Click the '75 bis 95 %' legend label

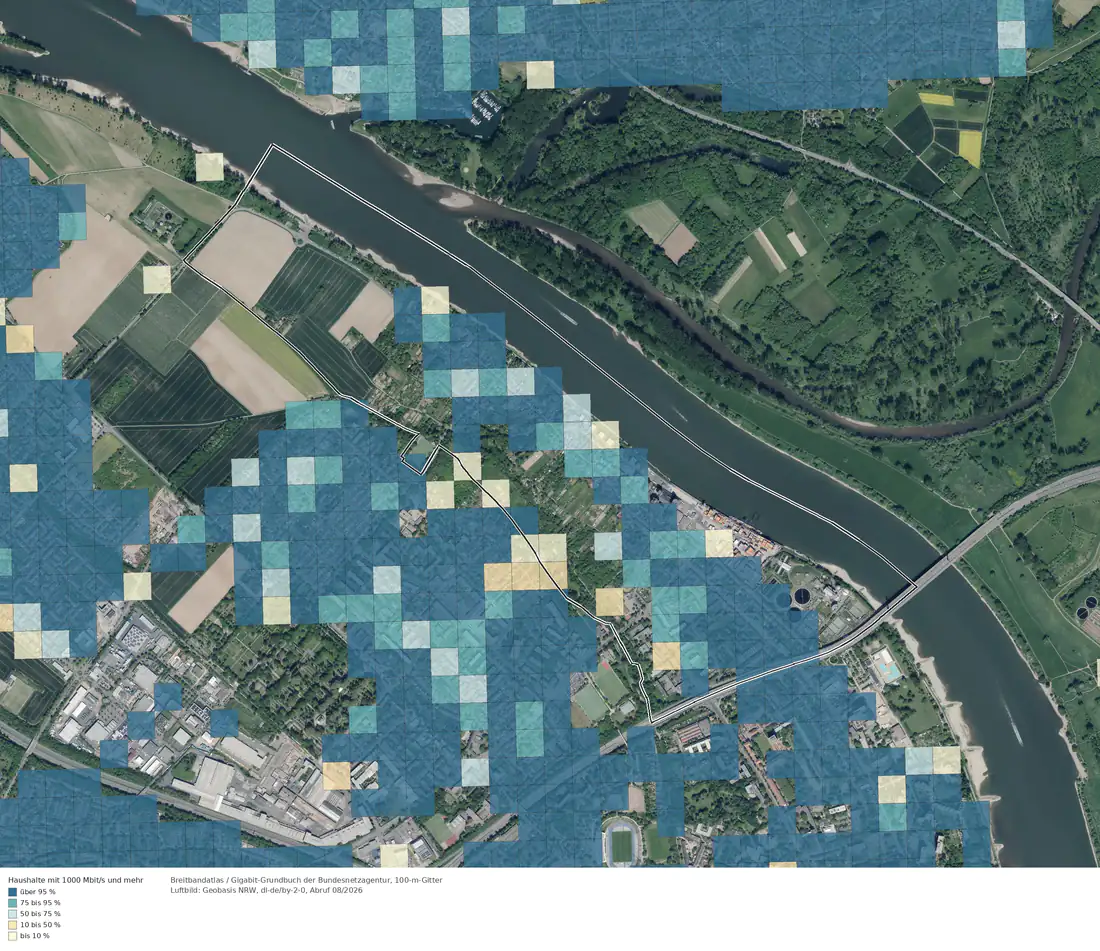(x=40, y=903)
